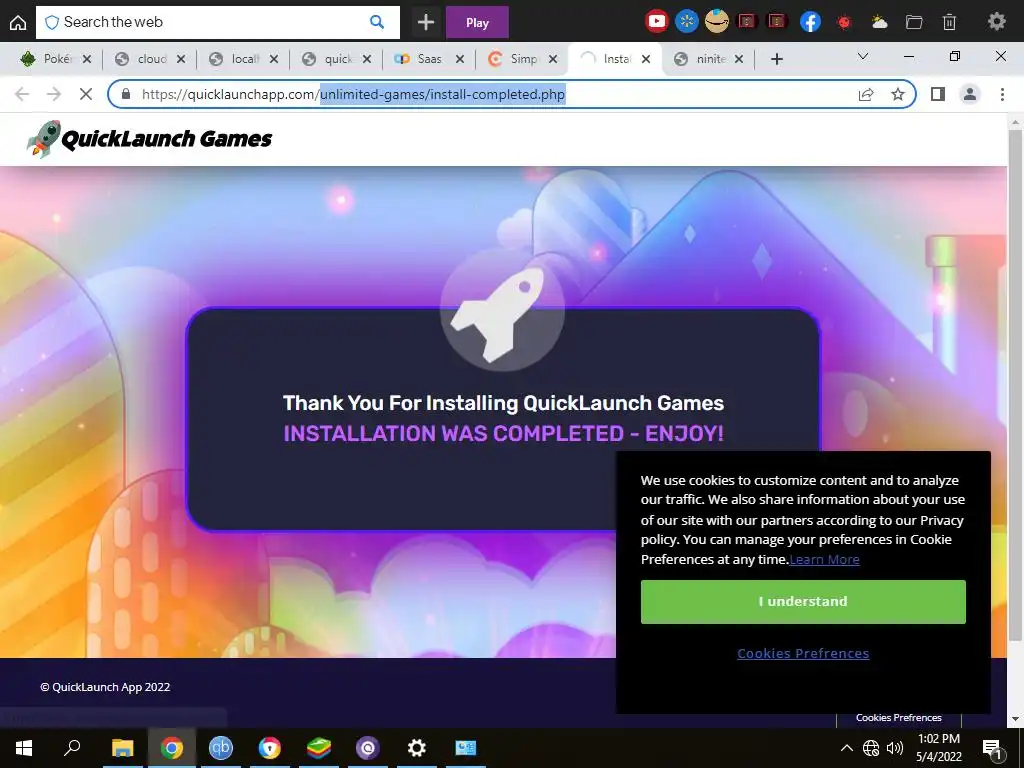Bookmark this page with star icon

(898, 94)
